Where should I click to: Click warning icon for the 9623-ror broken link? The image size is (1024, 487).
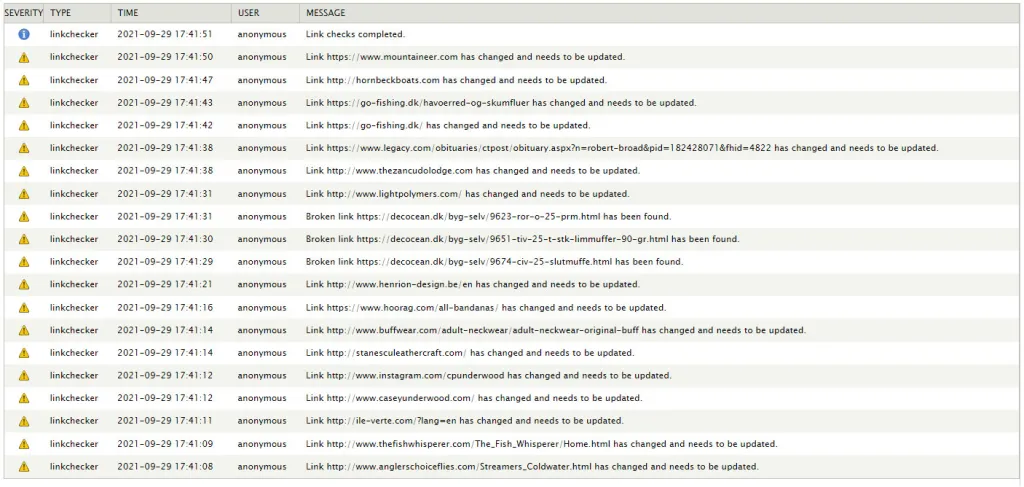tap(24, 217)
